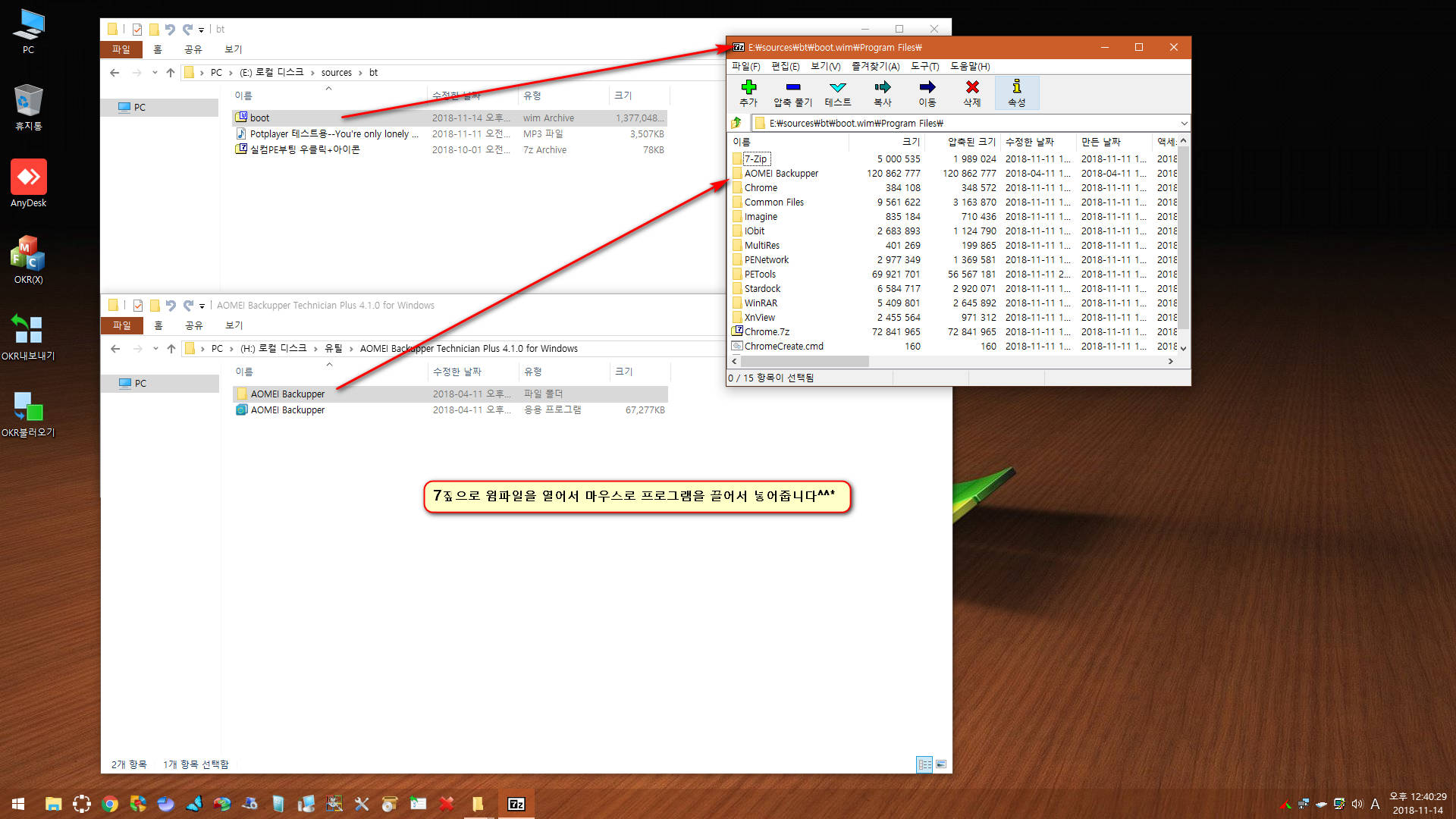Open 도움말(H) menu in 7-Zip
Viewport: 1456px width, 819px height.
click(x=970, y=67)
